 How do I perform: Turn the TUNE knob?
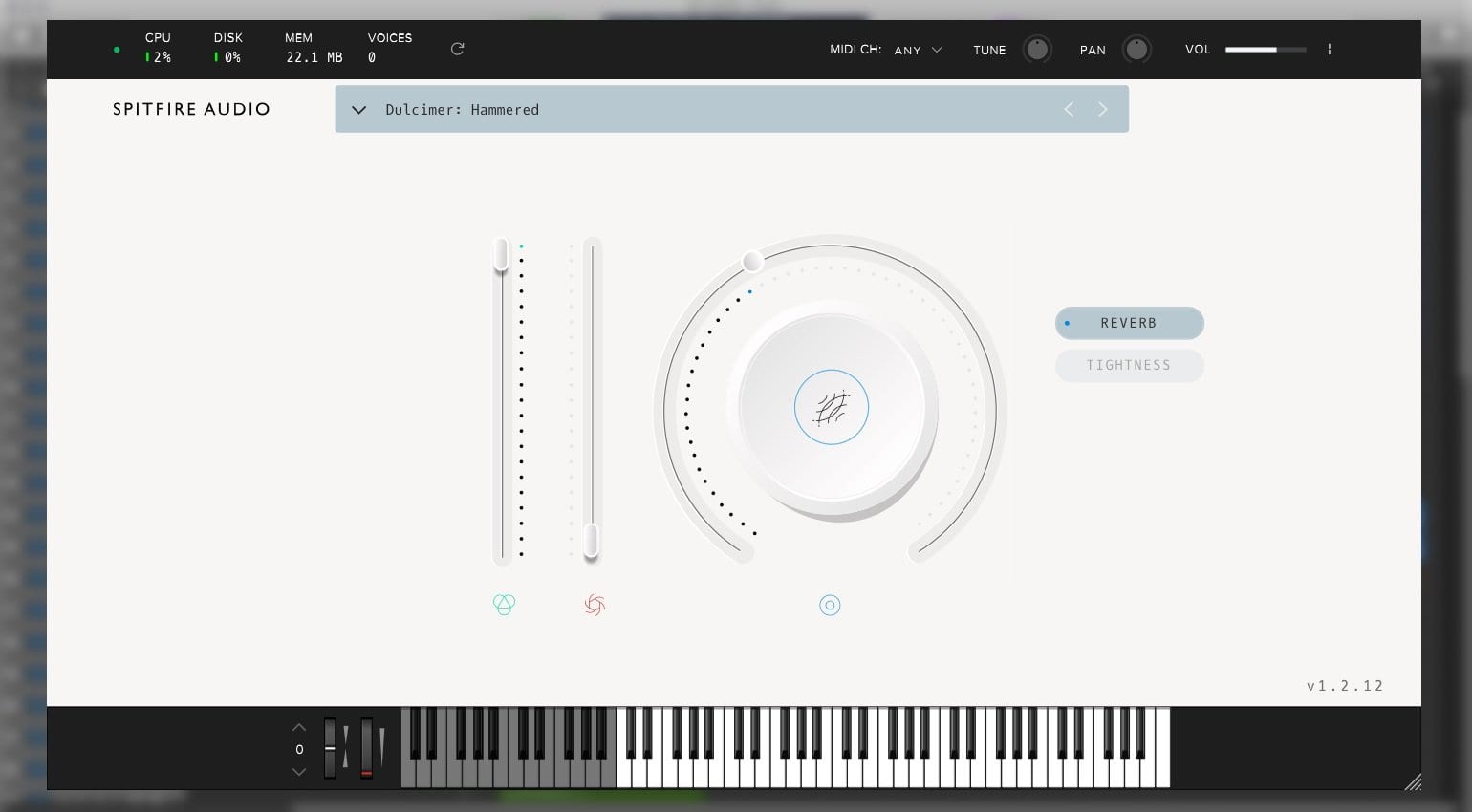pyautogui.click(x=1037, y=49)
